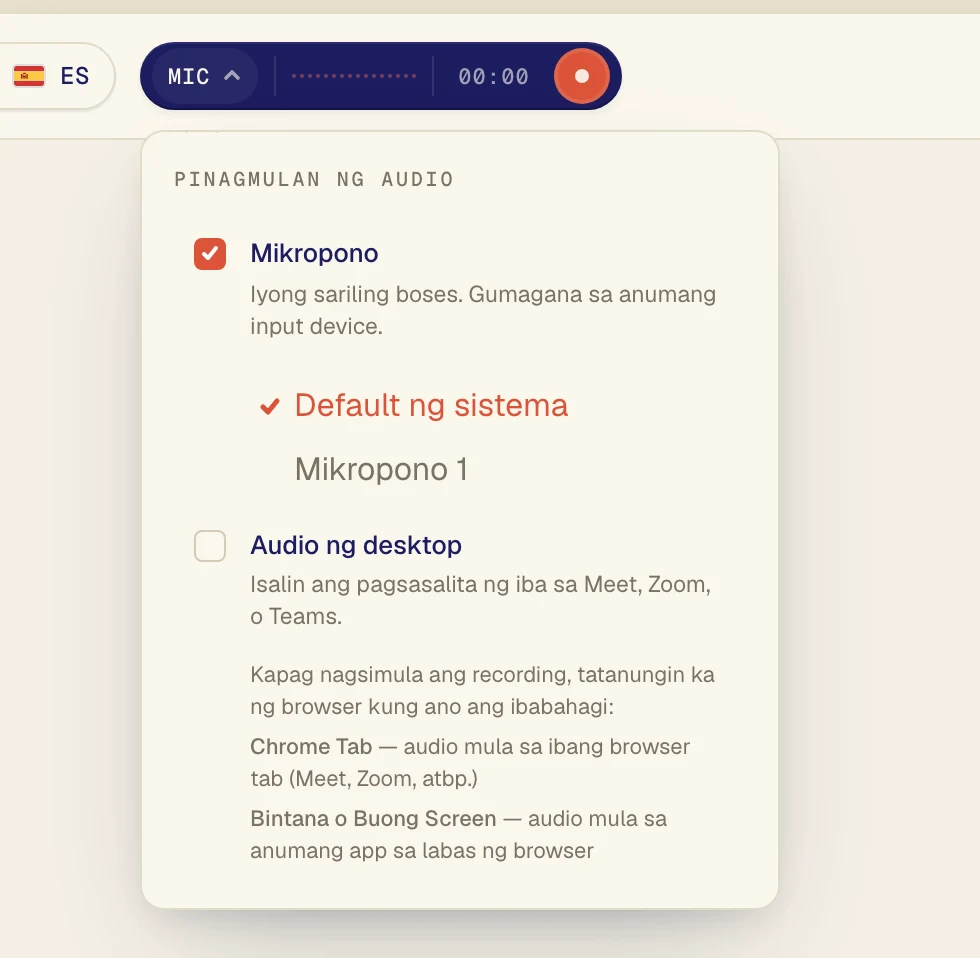980x958 pixels.
Task: Click the Mikropono option label
Action: pyautogui.click(x=314, y=253)
